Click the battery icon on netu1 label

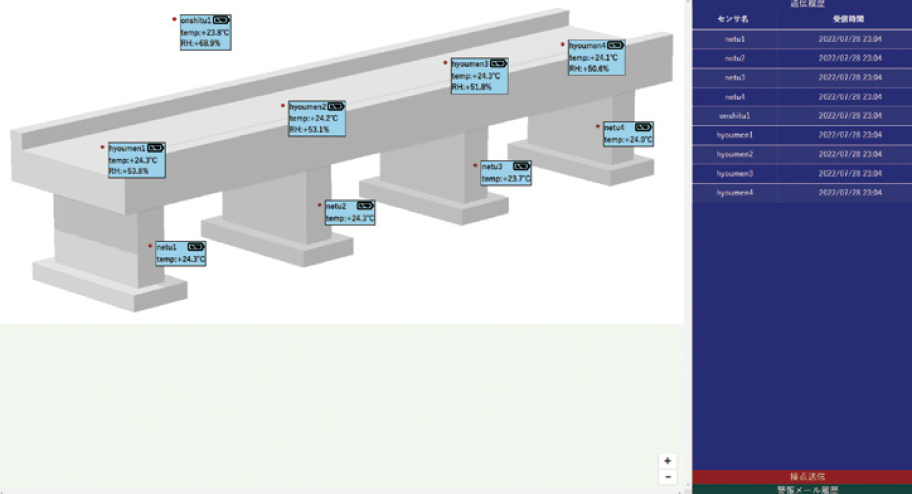tap(195, 246)
